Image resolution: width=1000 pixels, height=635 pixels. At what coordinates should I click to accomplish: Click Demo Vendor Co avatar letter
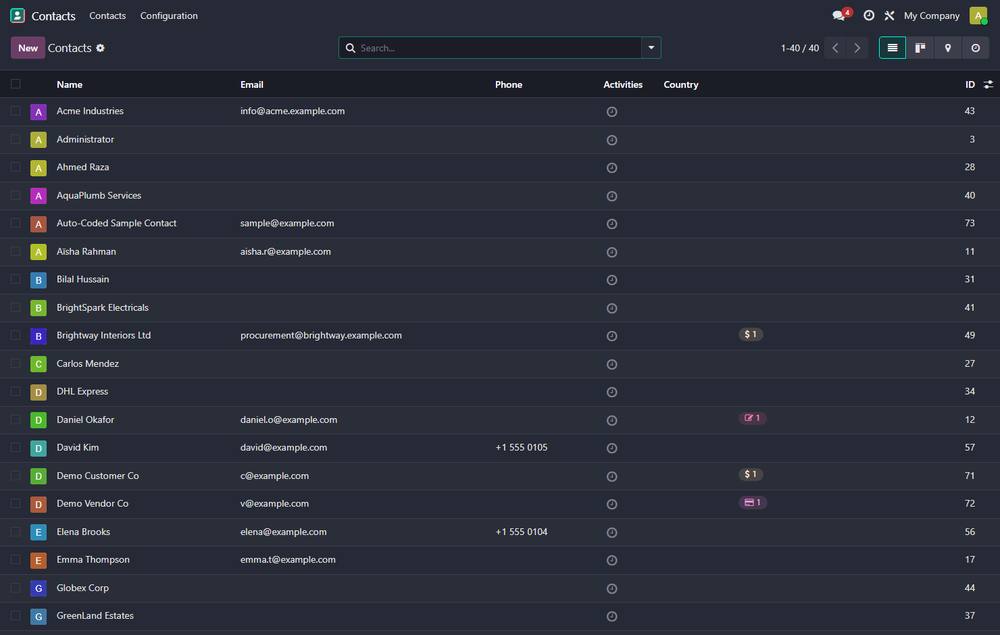[x=38, y=505]
